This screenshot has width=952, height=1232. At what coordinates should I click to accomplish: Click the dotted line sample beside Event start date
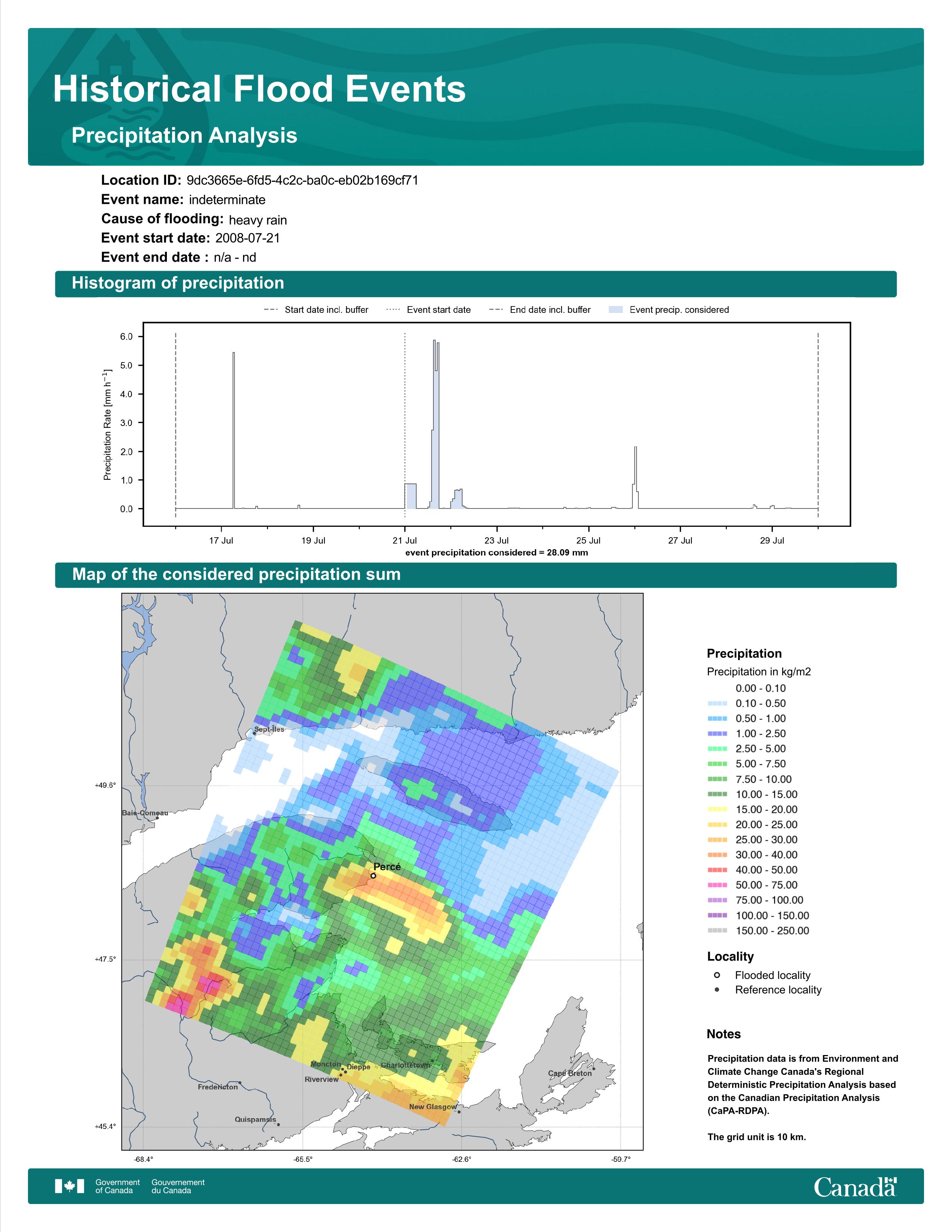point(393,310)
